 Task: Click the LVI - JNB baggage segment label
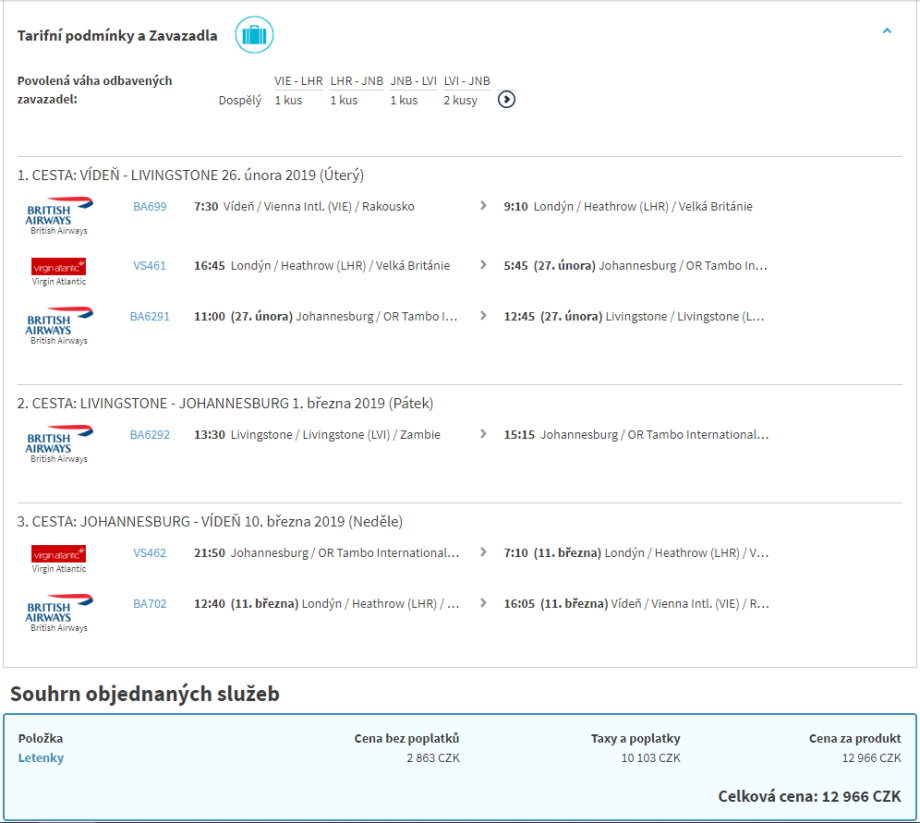click(x=466, y=81)
